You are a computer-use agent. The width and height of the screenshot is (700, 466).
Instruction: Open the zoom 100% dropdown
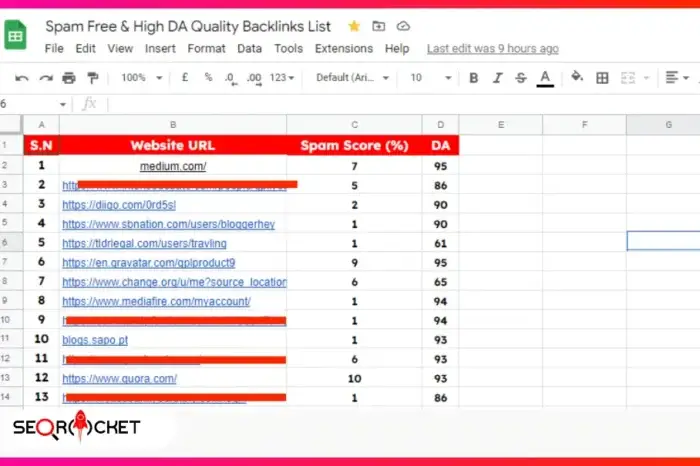(x=142, y=78)
